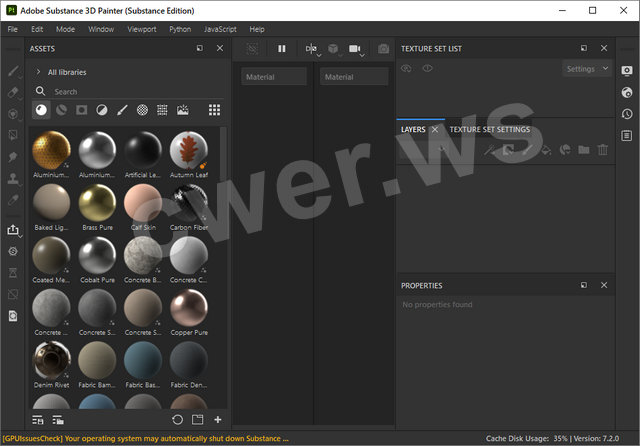Toggle the pause rendering button in viewport
640x446 pixels.
click(x=282, y=48)
